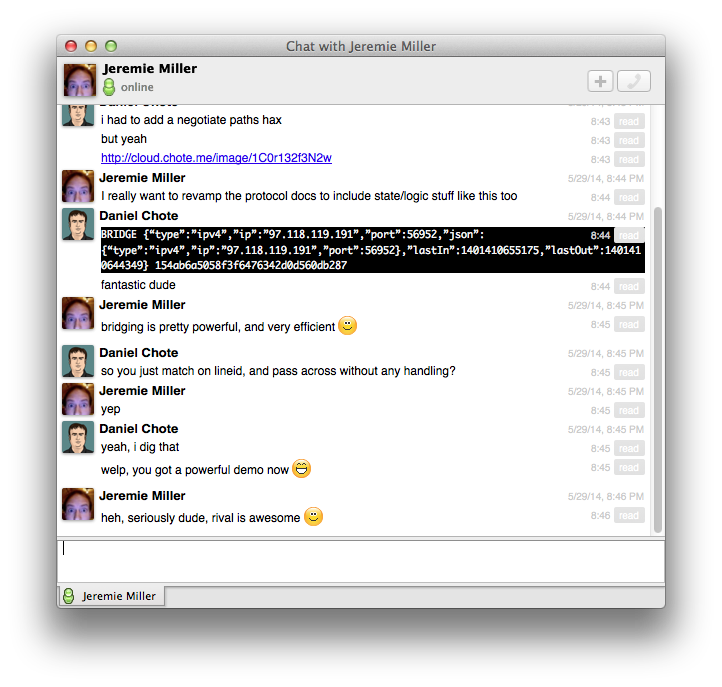This screenshot has width=722, height=687.
Task: Click the window's yellow minimize button
Action: pos(91,46)
